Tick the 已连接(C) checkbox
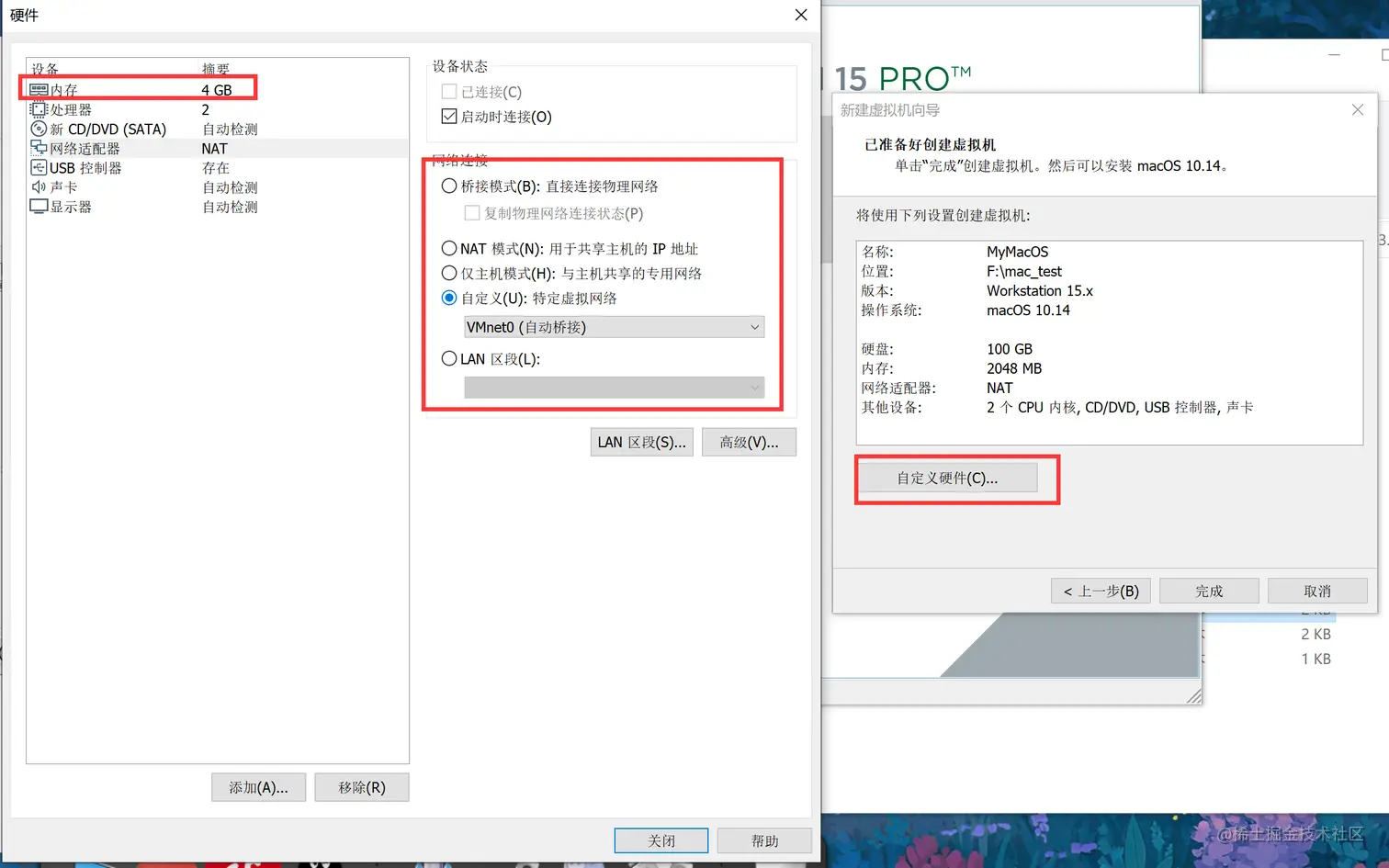1389x868 pixels. pos(449,92)
